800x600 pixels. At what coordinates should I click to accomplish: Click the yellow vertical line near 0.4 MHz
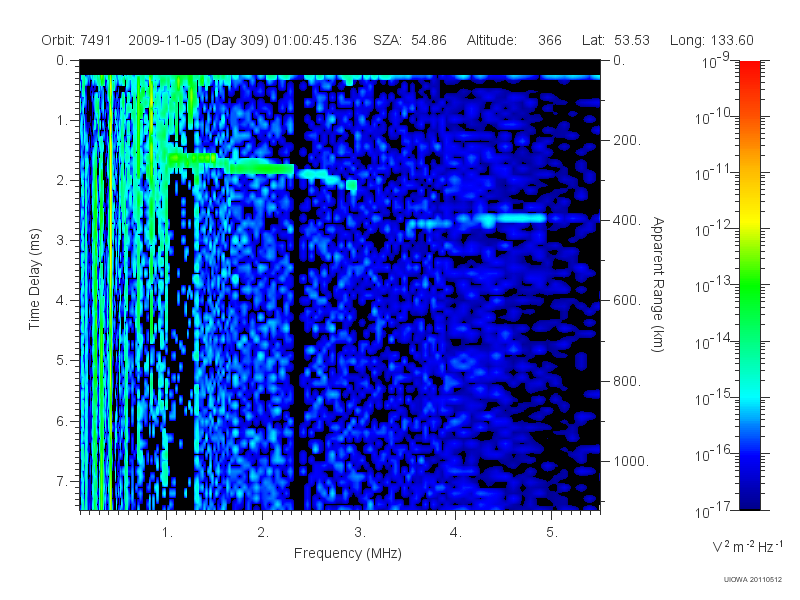(x=110, y=291)
